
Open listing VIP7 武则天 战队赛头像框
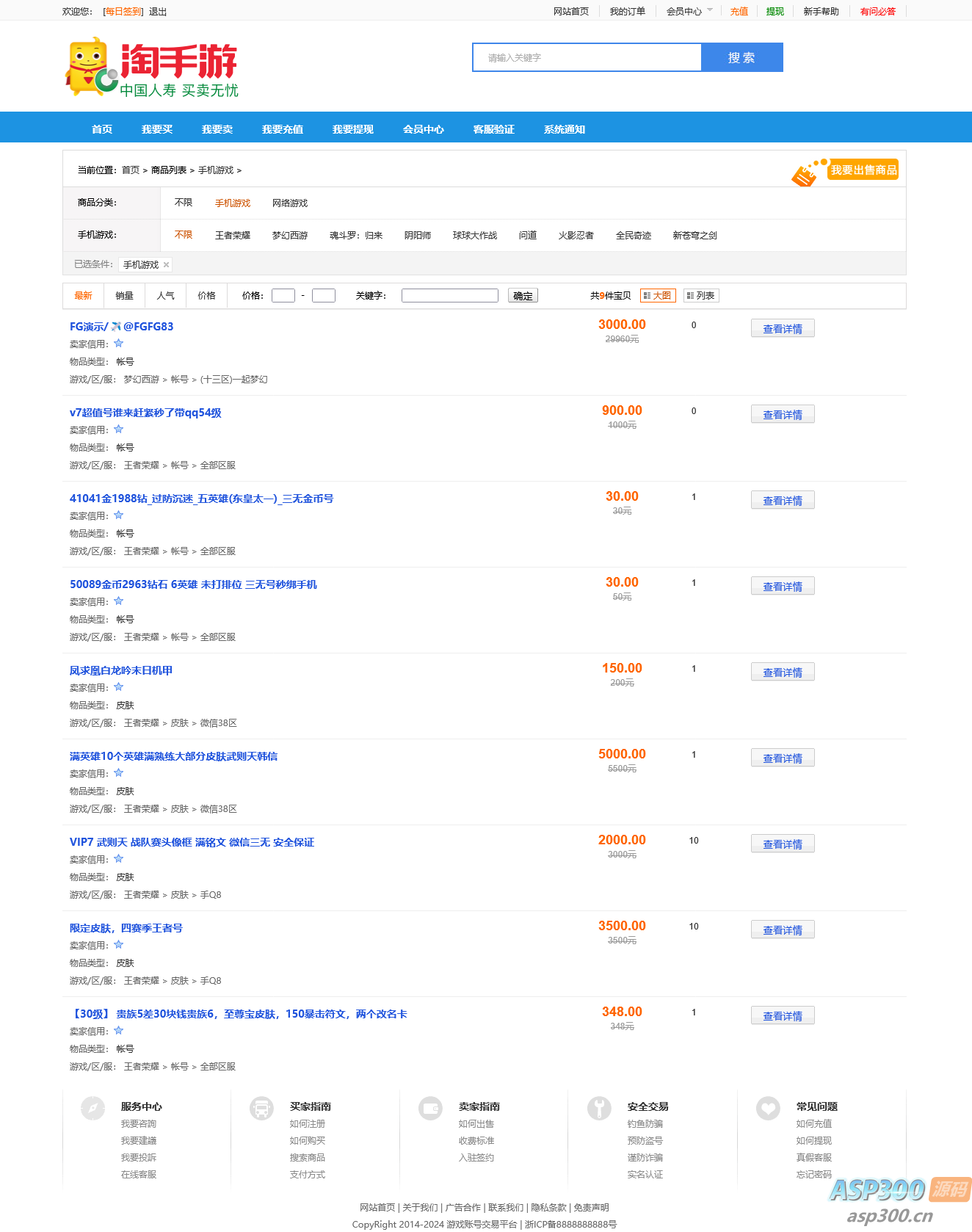tap(192, 842)
